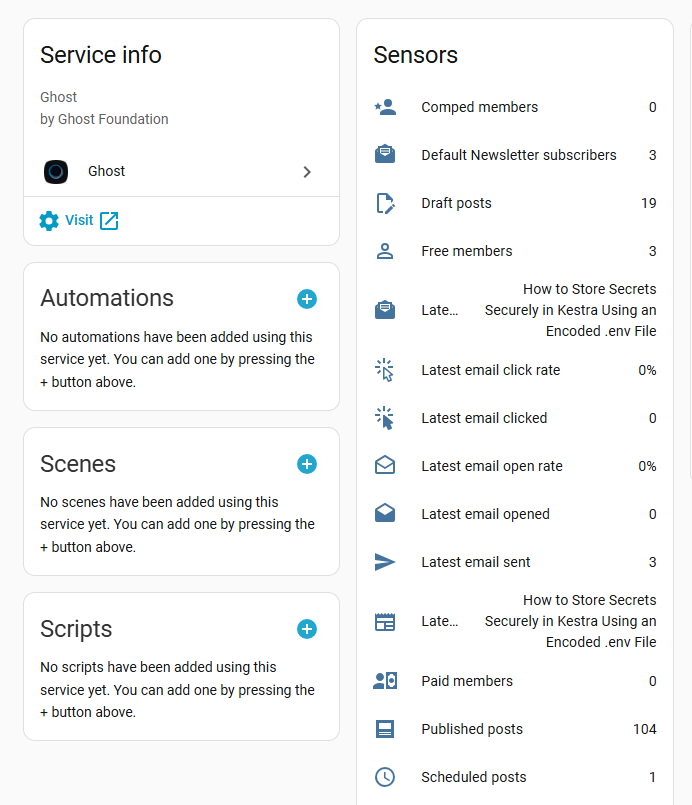The height and width of the screenshot is (805, 692).
Task: Click the Latest email open rate envelope icon
Action: tap(385, 466)
